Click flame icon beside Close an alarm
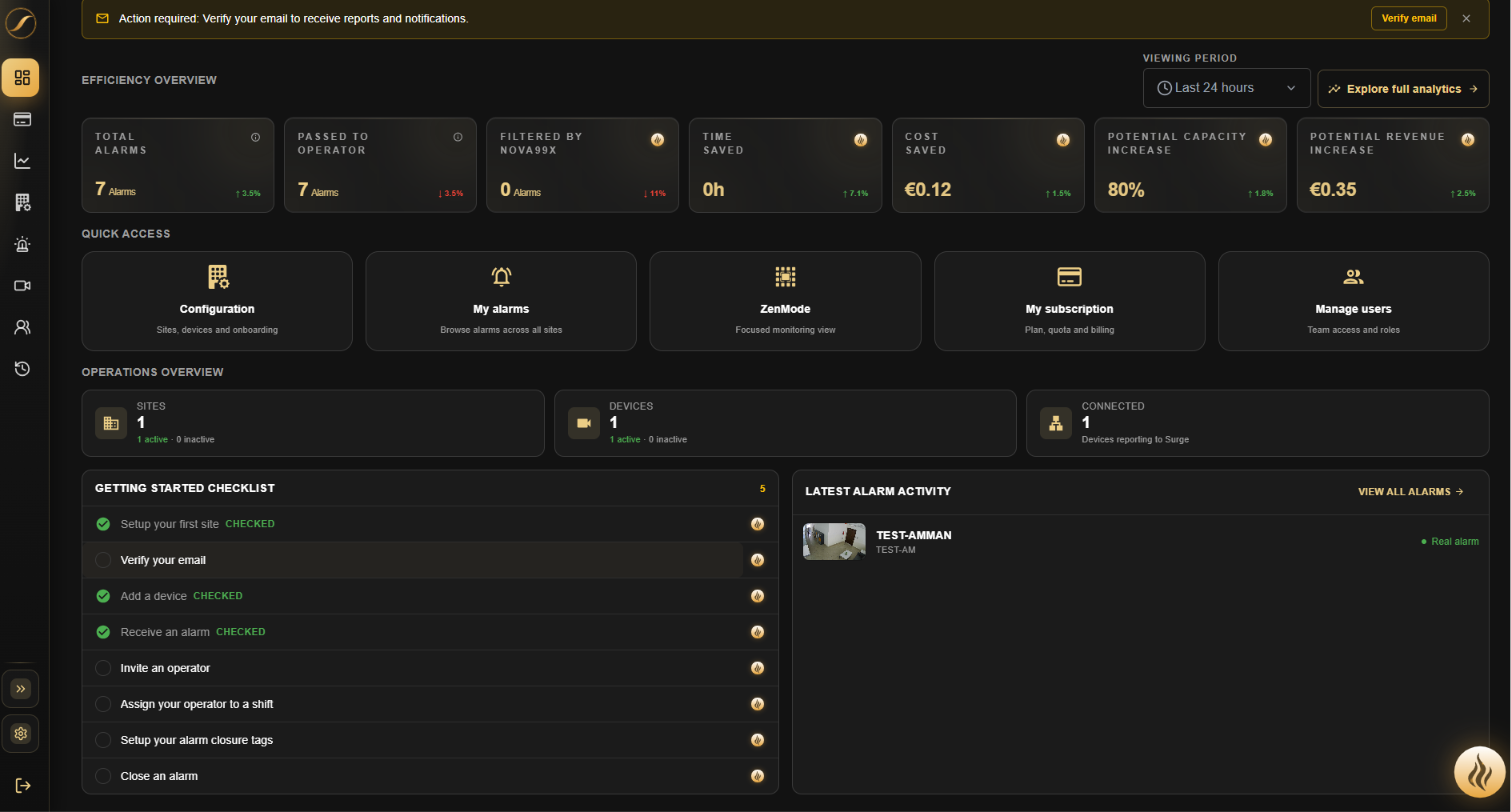Screen dimensions: 1511x812 click(757, 776)
